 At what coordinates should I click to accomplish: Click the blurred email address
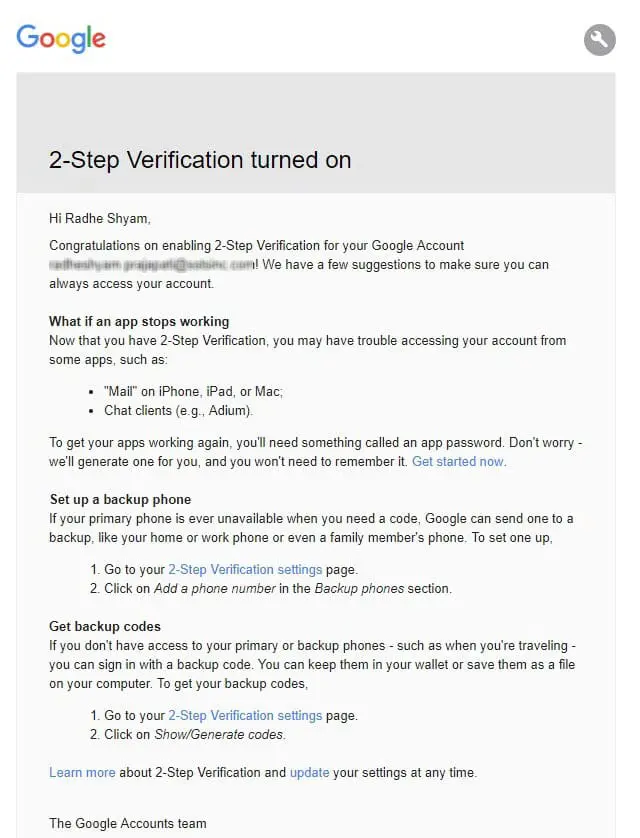[151, 265]
